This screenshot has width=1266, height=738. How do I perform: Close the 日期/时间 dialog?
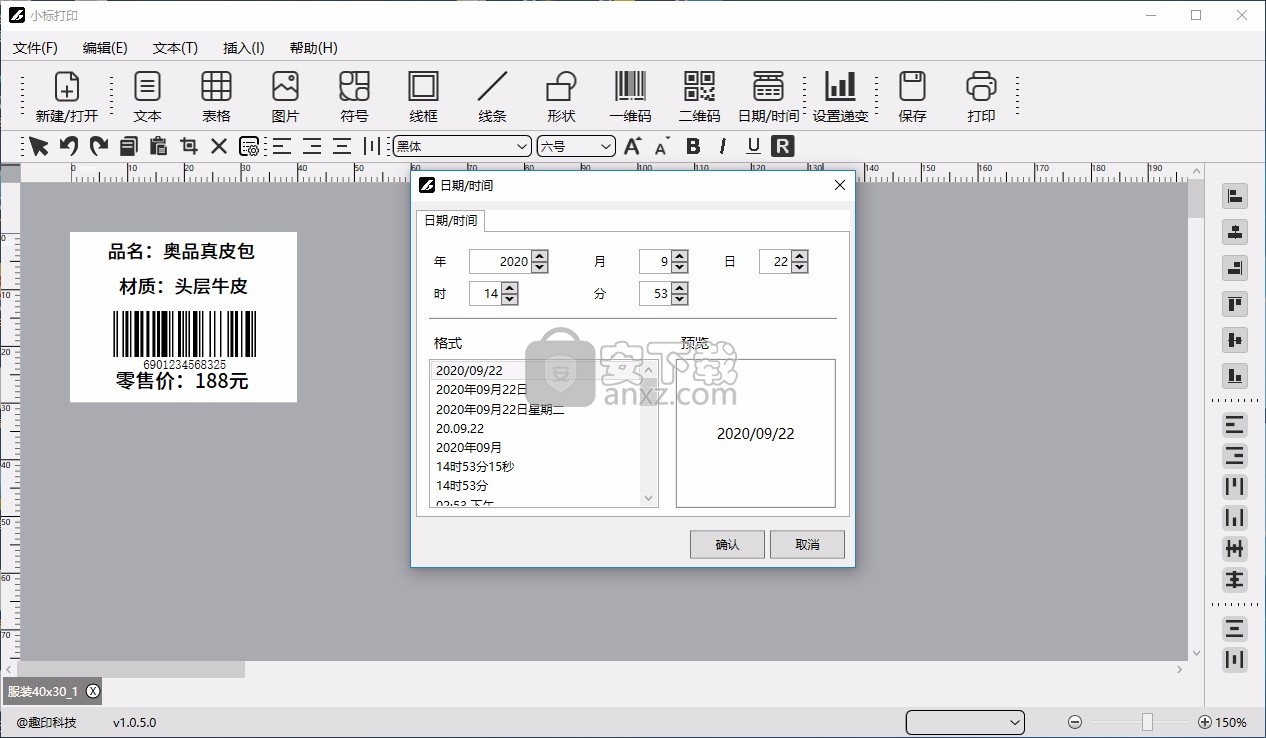click(x=840, y=185)
